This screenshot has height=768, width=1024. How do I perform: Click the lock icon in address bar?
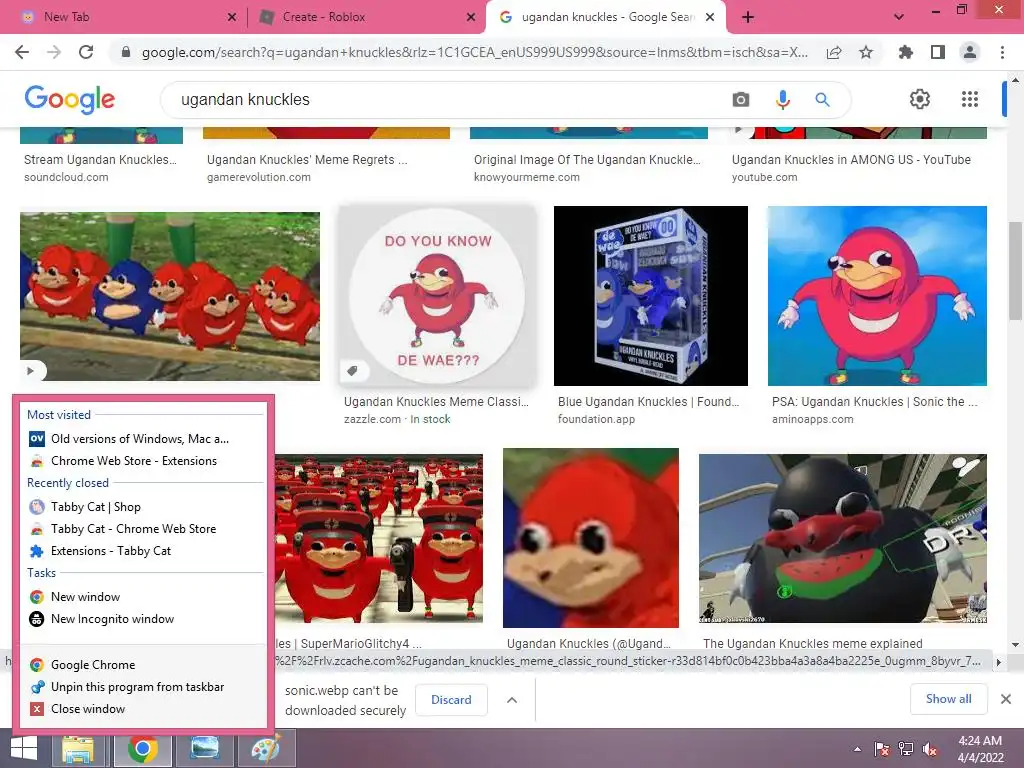126,52
